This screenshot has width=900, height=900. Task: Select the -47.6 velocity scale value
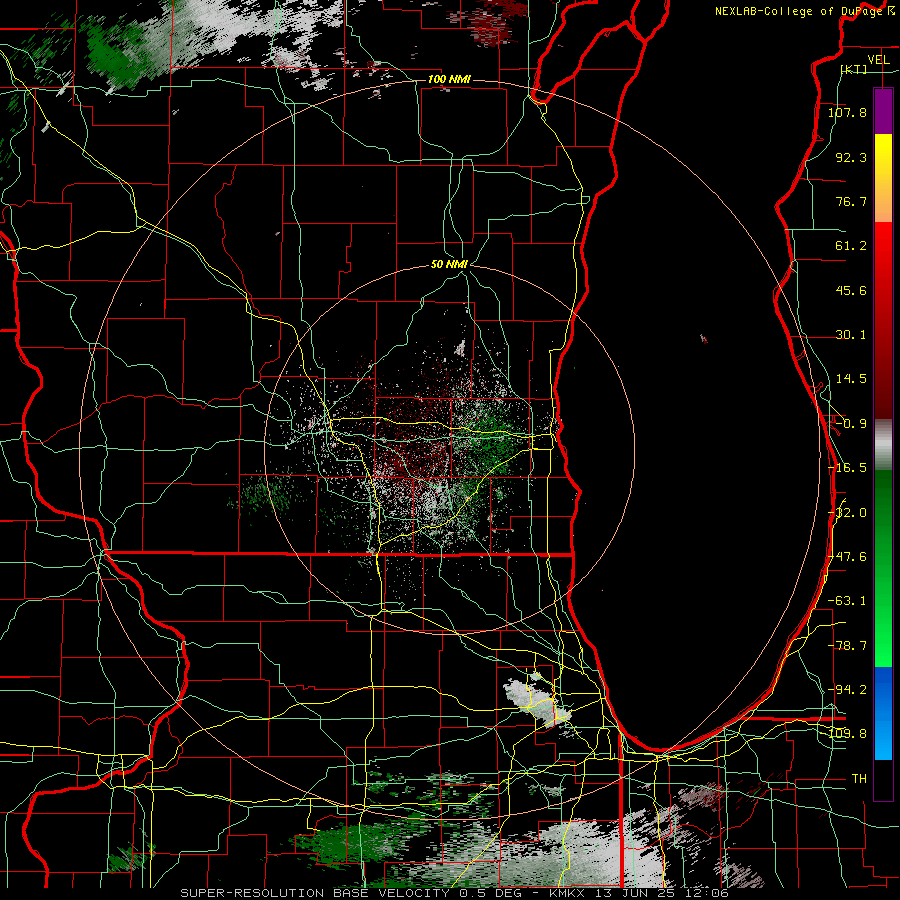coord(847,557)
